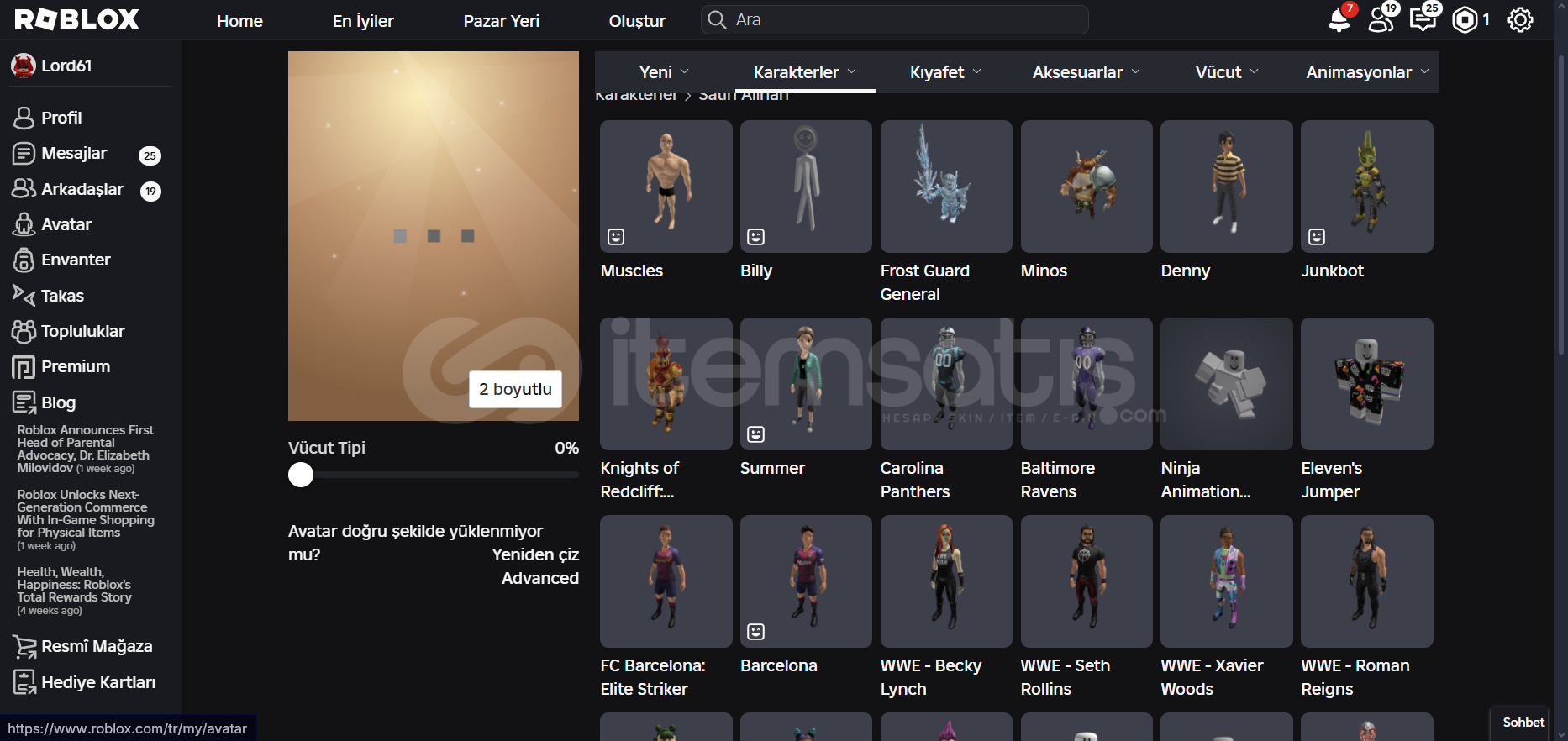Go to Home in top navigation
The height and width of the screenshot is (741, 1568).
[239, 21]
